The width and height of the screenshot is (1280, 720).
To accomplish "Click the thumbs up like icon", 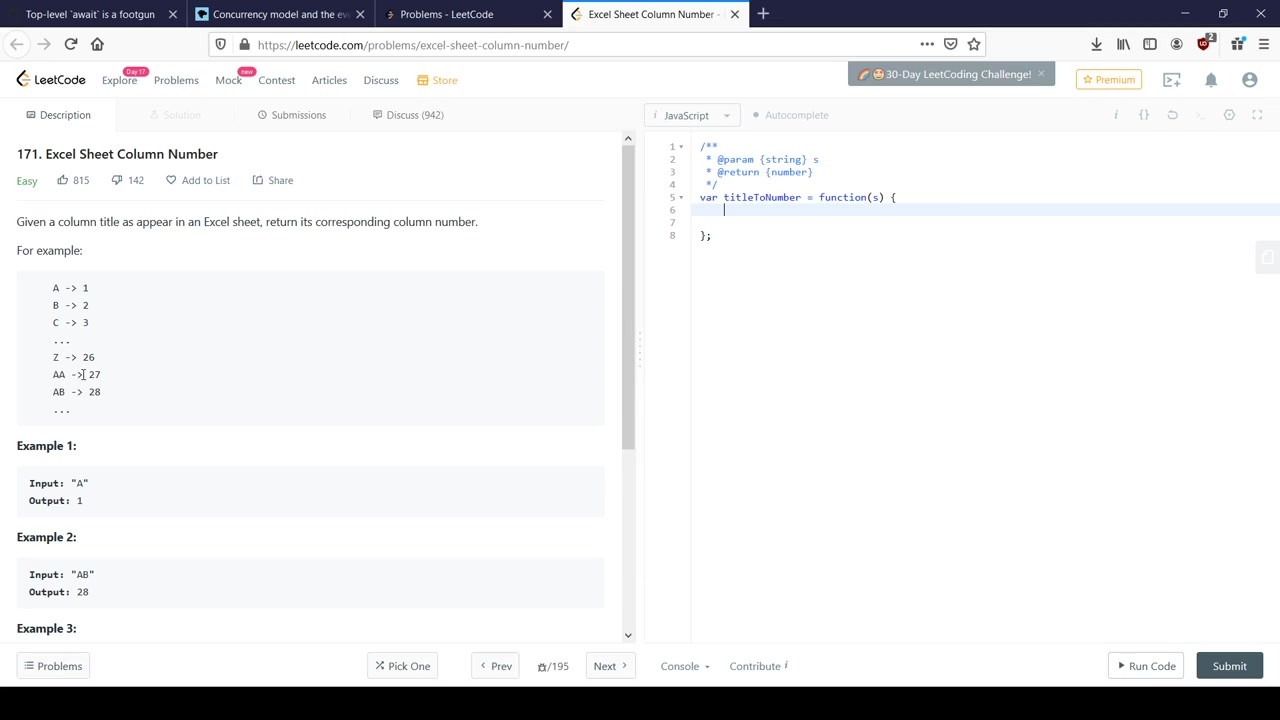I will coord(63,180).
